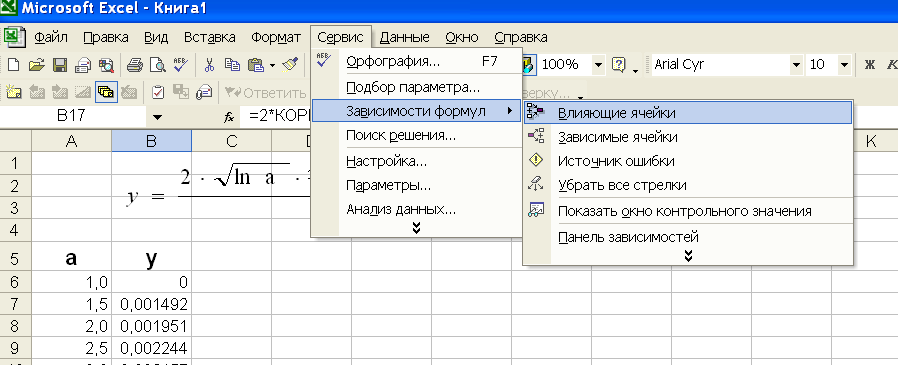Expand full submenu with bottom double chevron

point(688,256)
